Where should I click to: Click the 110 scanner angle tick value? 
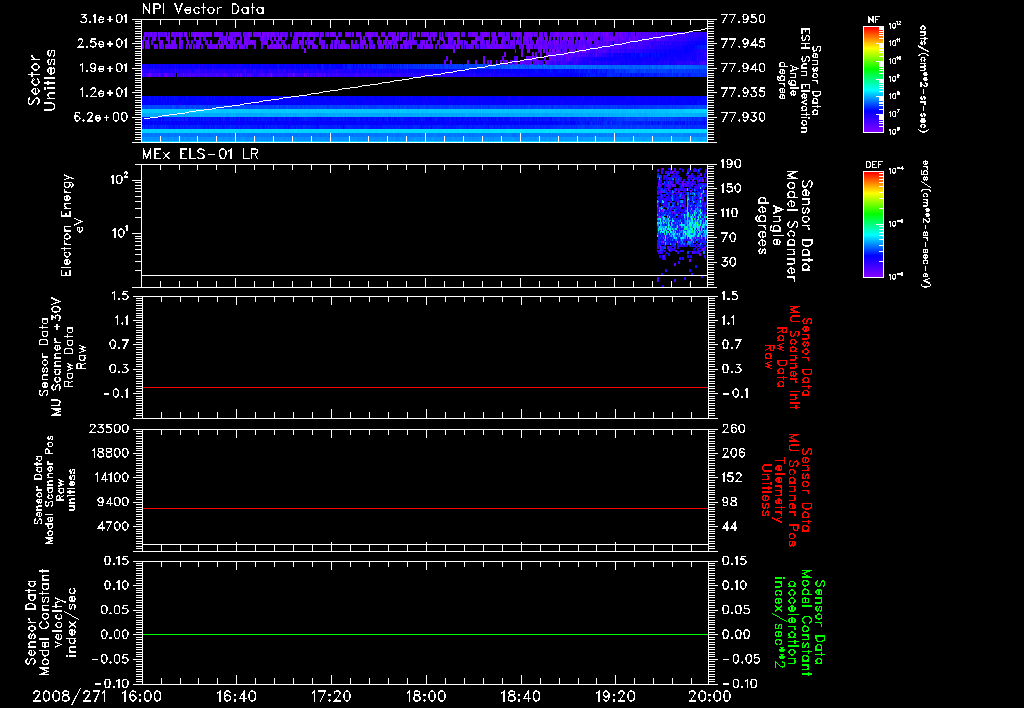click(x=731, y=213)
